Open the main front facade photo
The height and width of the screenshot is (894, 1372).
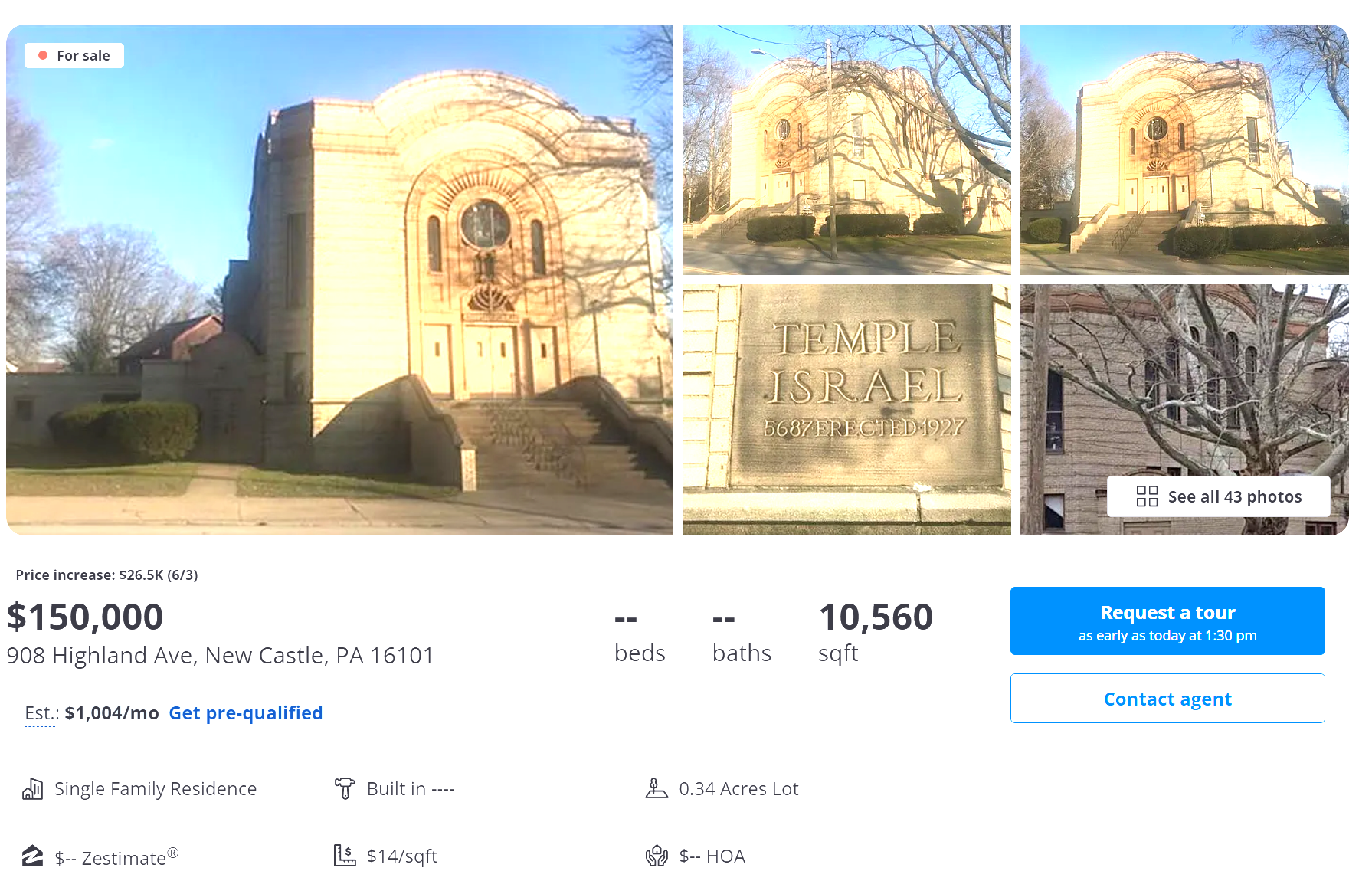click(x=339, y=280)
